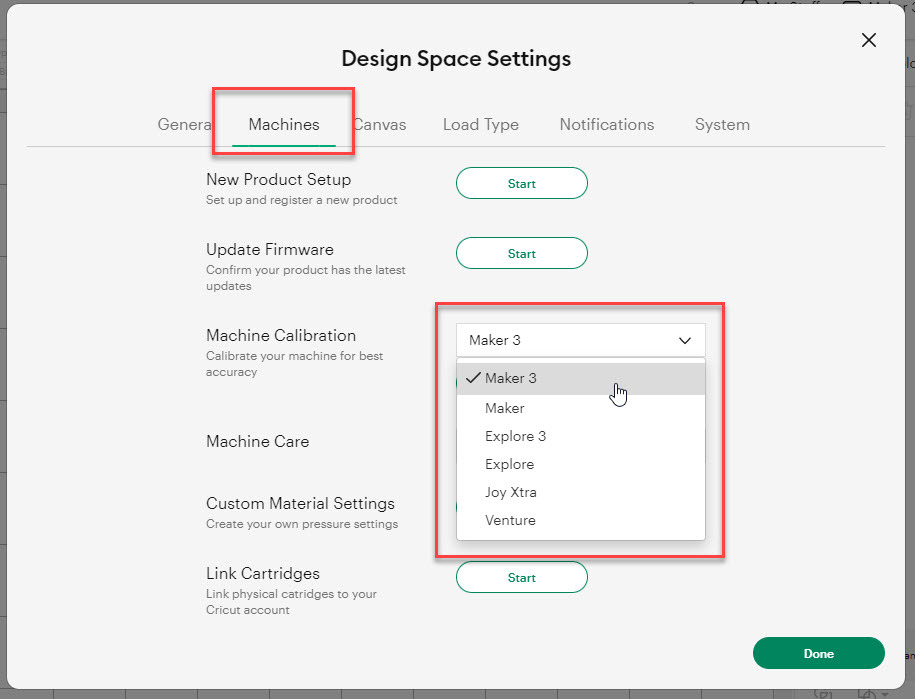Screen dimensions: 915x699
Task: Click the checkmark beside Maker 3
Action: tap(473, 378)
